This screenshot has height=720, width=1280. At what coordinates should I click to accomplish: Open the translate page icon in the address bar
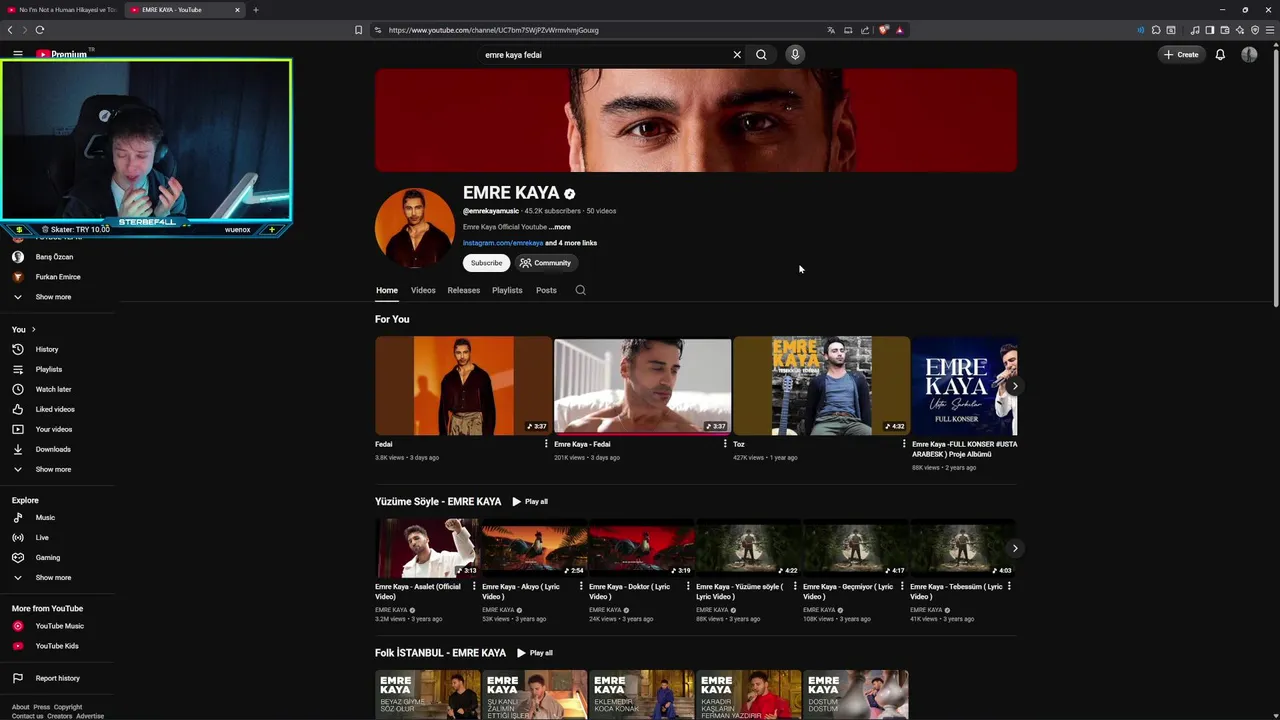(x=831, y=30)
